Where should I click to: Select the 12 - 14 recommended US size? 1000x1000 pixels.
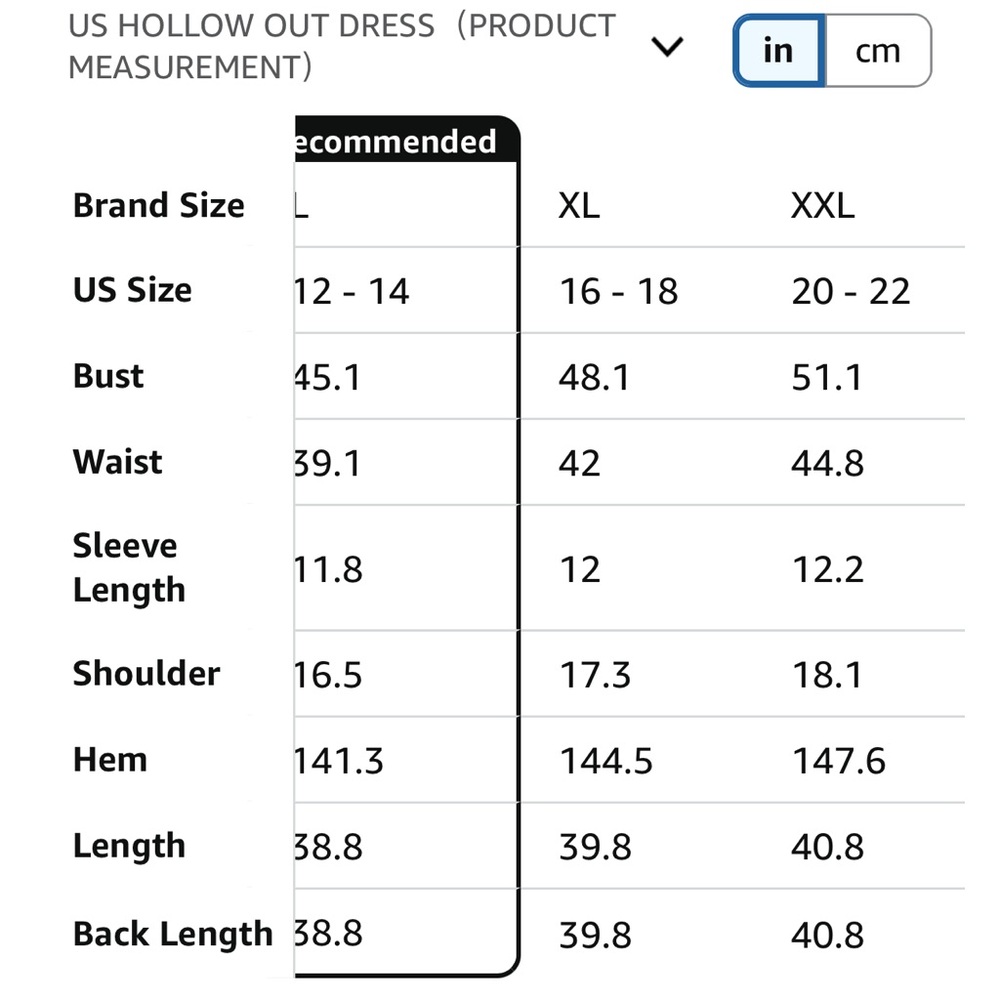click(x=352, y=291)
